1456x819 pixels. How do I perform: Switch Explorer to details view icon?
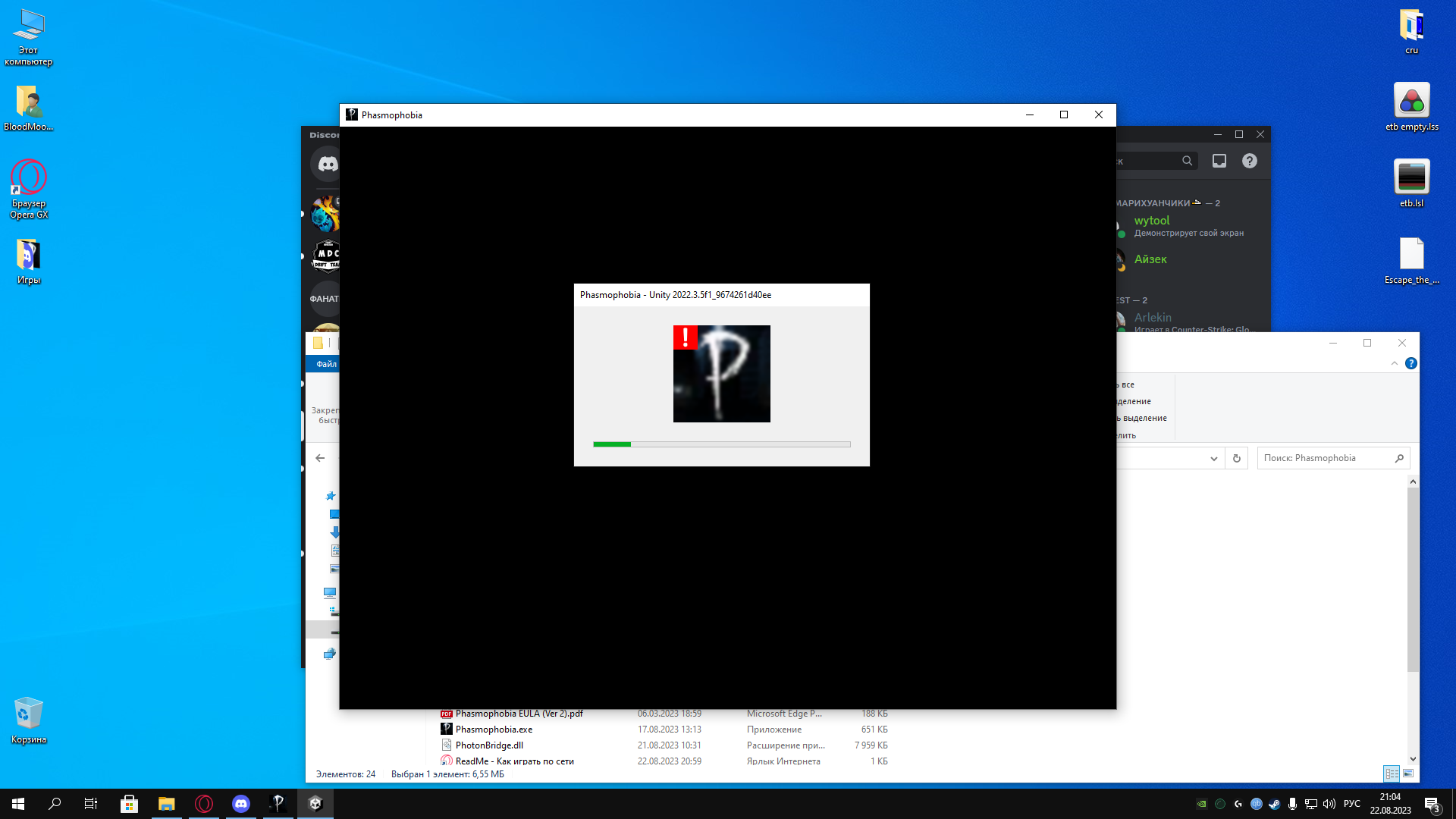tap(1392, 773)
